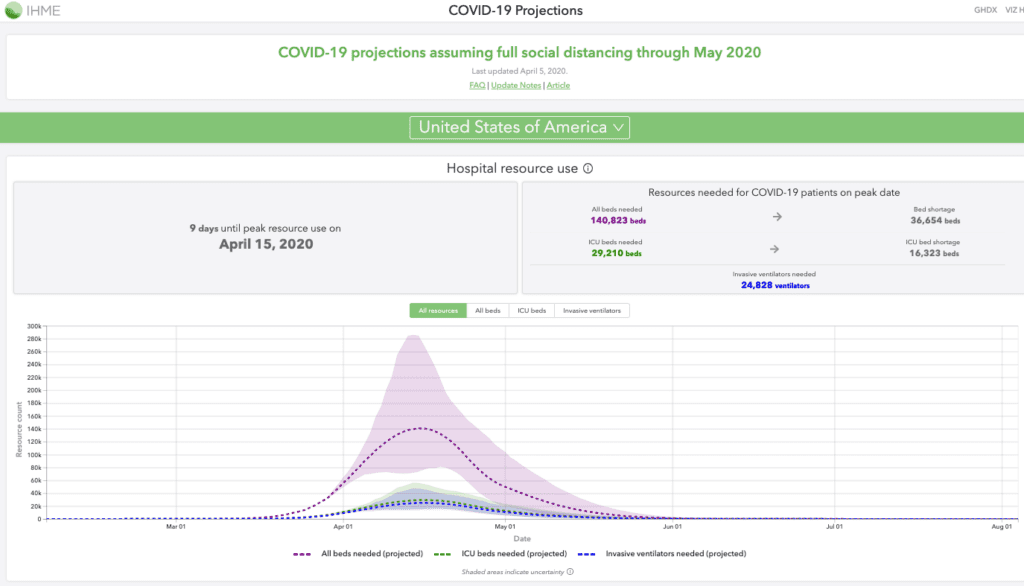Click the chevron in the location selector
Image resolution: width=1024 pixels, height=586 pixels.
619,127
